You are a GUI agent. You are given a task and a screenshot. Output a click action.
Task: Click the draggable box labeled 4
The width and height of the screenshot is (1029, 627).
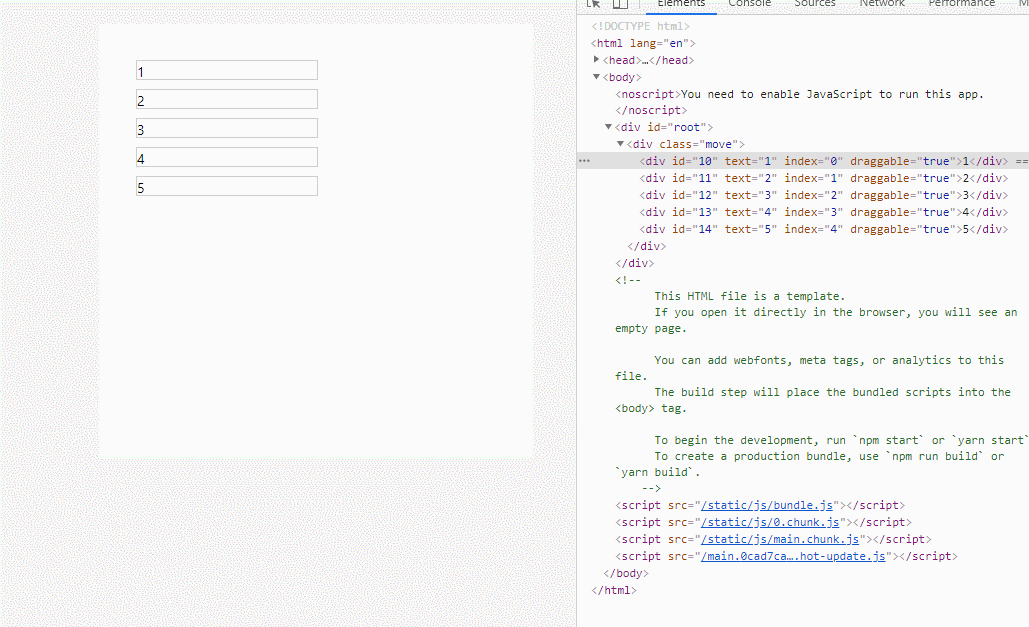[x=226, y=157]
